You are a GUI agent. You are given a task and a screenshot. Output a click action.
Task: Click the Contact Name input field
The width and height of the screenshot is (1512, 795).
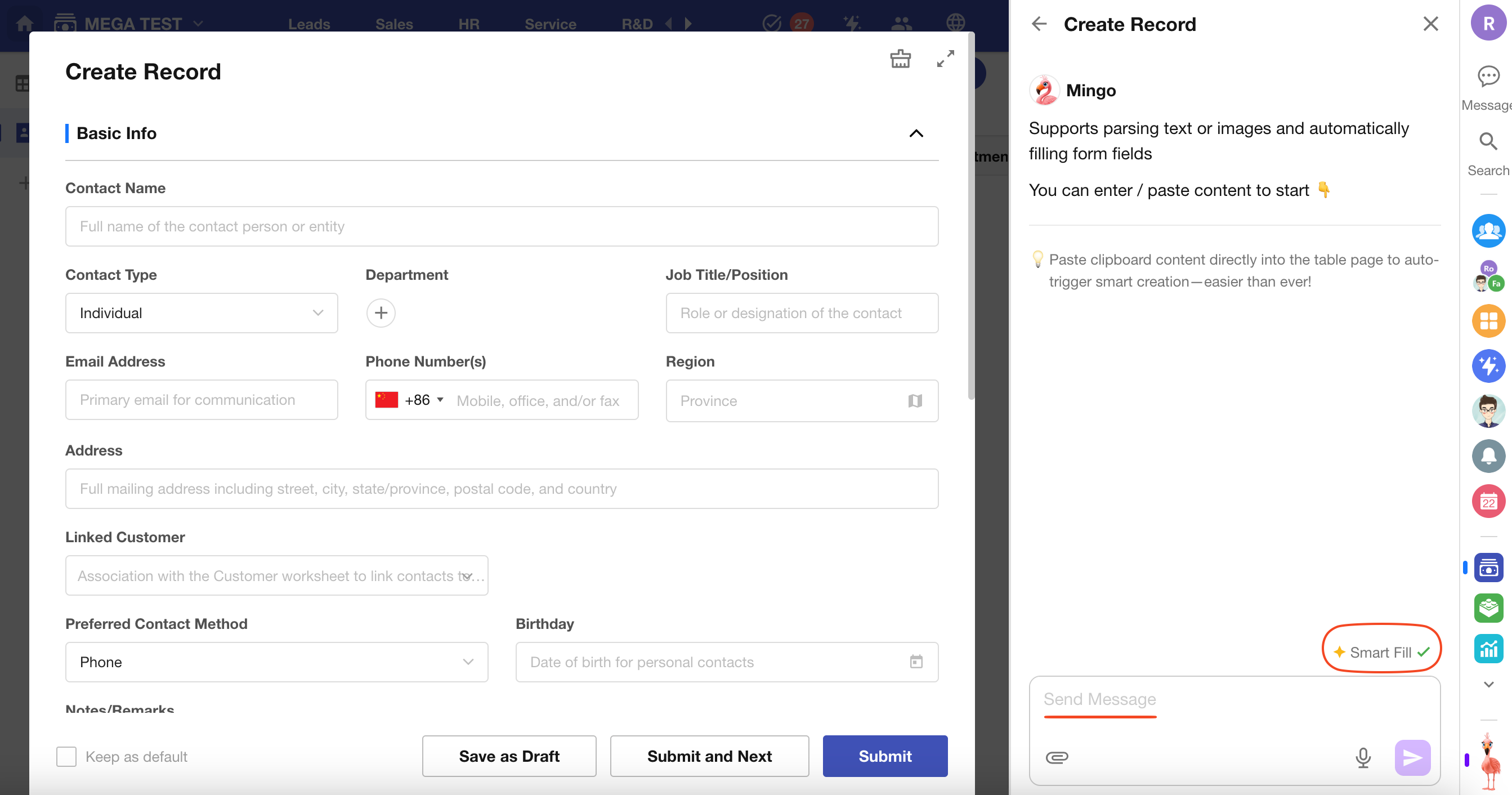501,227
